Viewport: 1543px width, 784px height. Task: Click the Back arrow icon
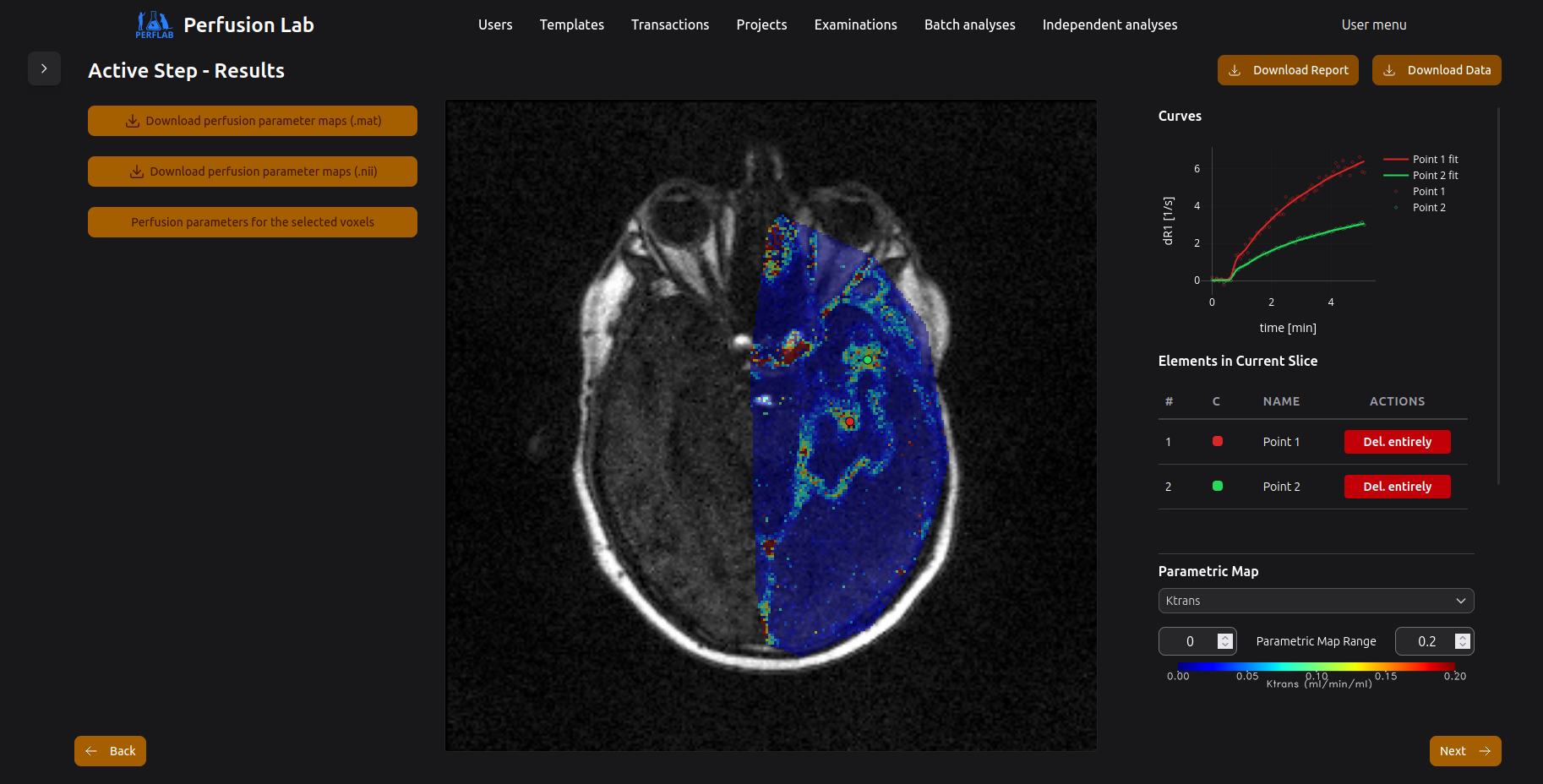point(91,751)
